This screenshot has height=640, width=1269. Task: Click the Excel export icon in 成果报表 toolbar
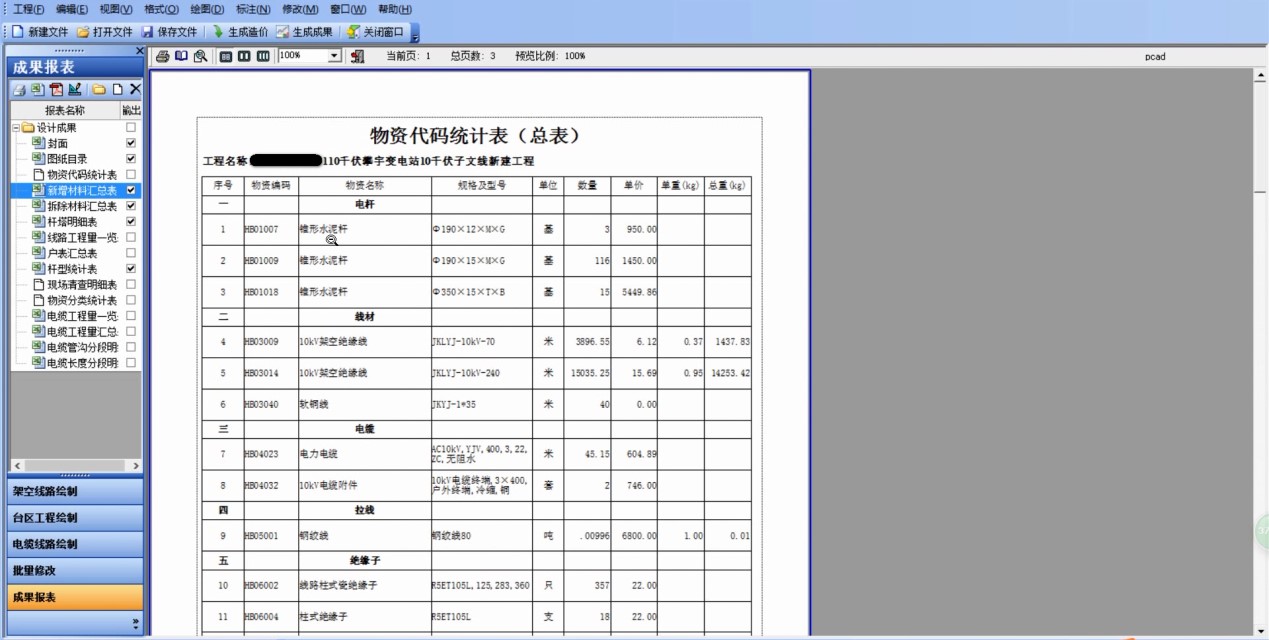[37, 90]
